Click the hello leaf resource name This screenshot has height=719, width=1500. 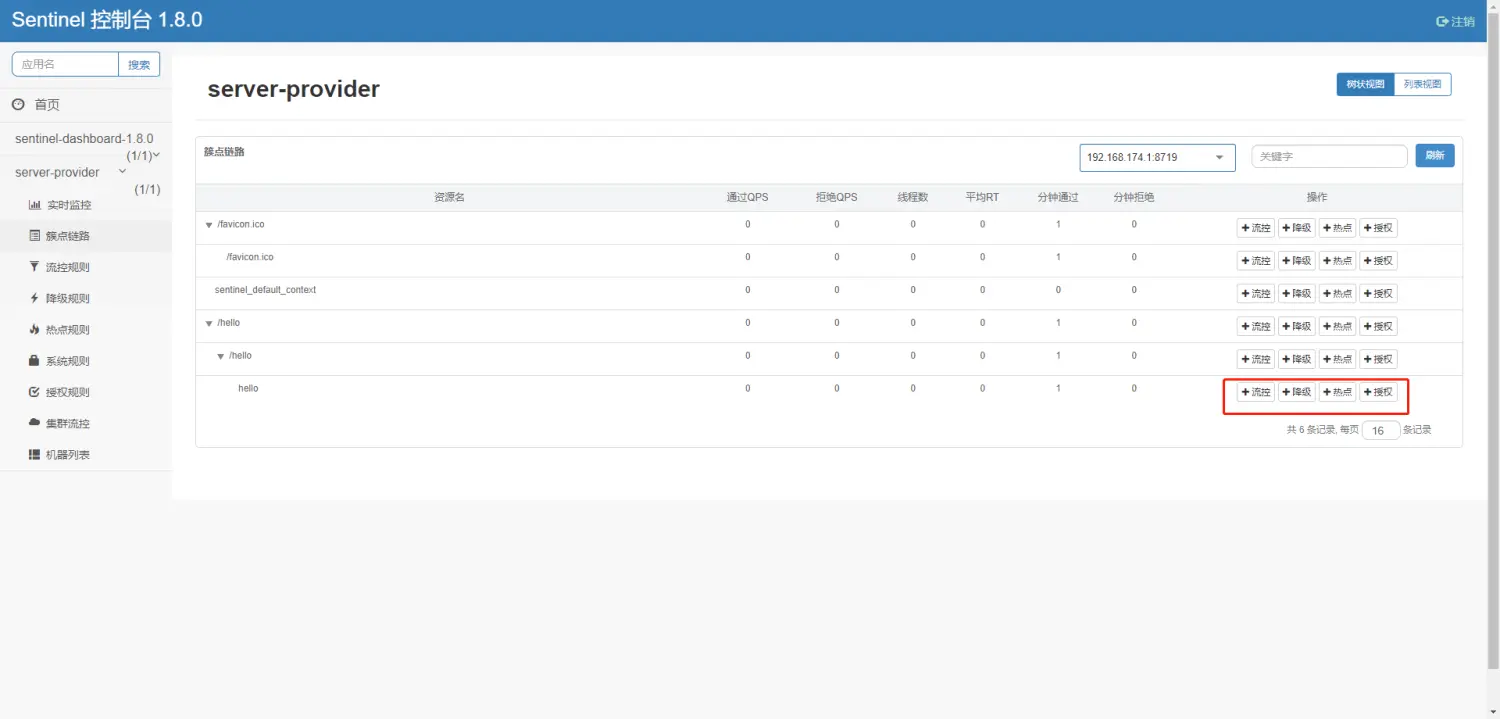coord(248,388)
